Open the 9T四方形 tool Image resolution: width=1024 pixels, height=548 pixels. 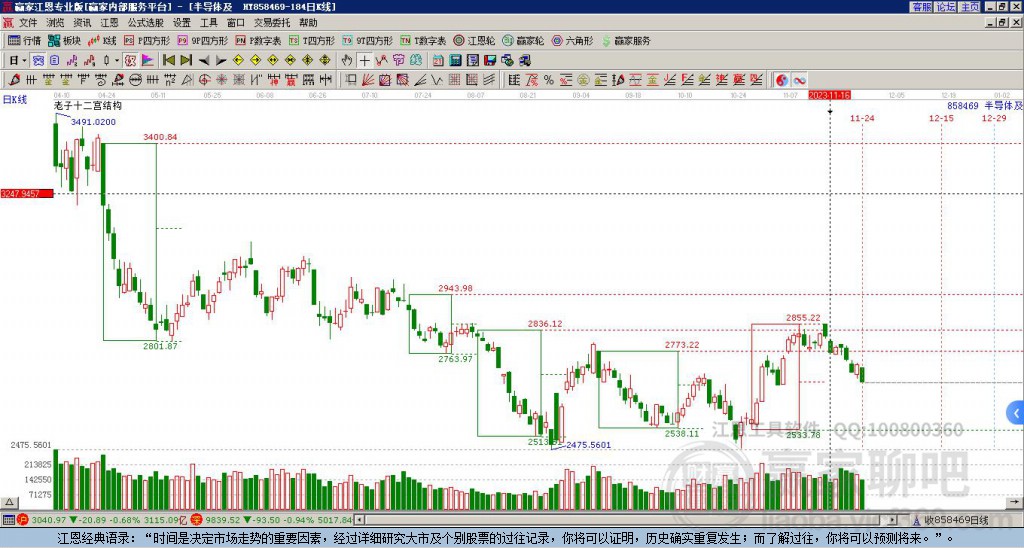[368, 40]
